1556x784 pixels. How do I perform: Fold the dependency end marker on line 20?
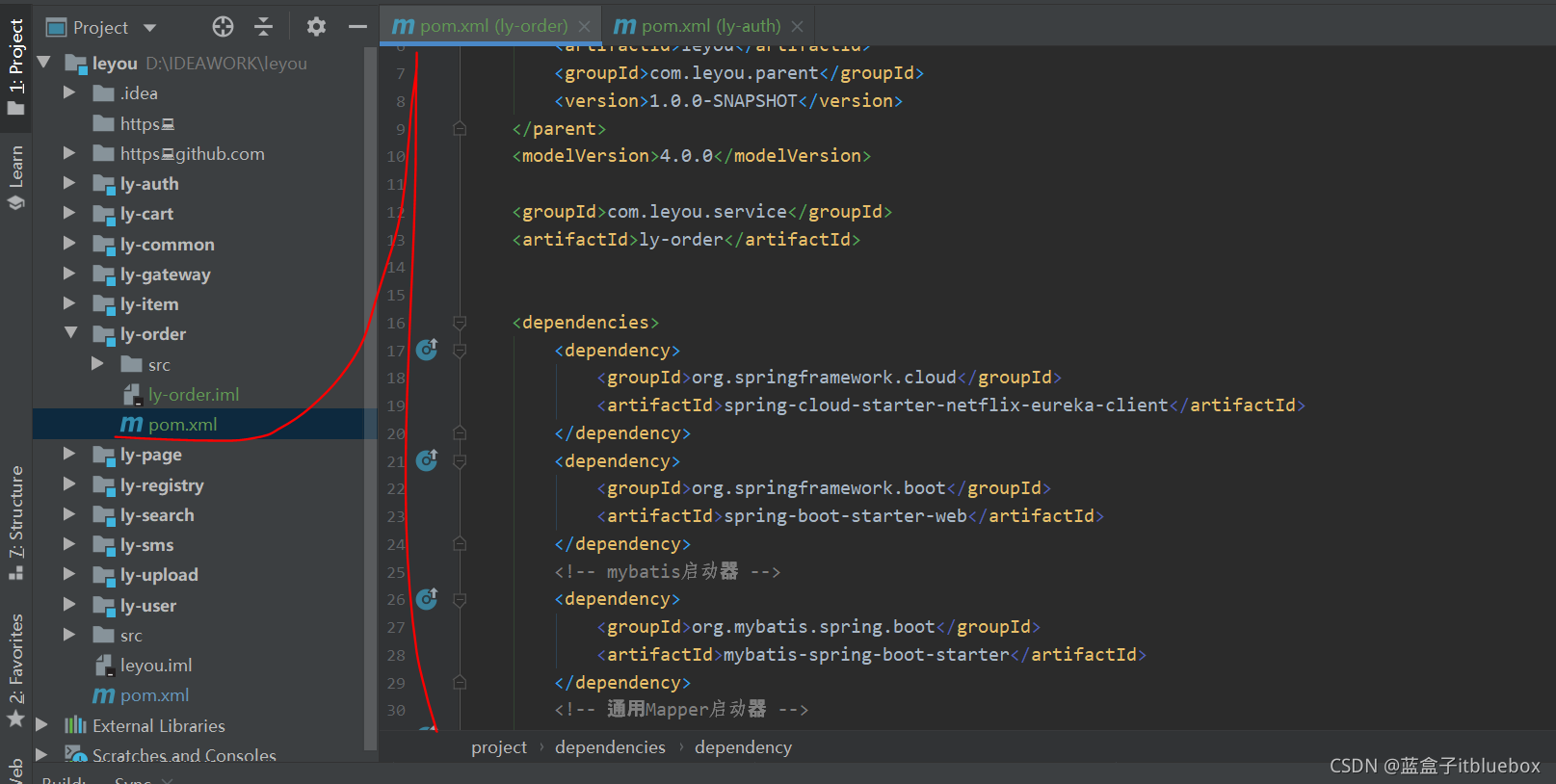[x=460, y=433]
